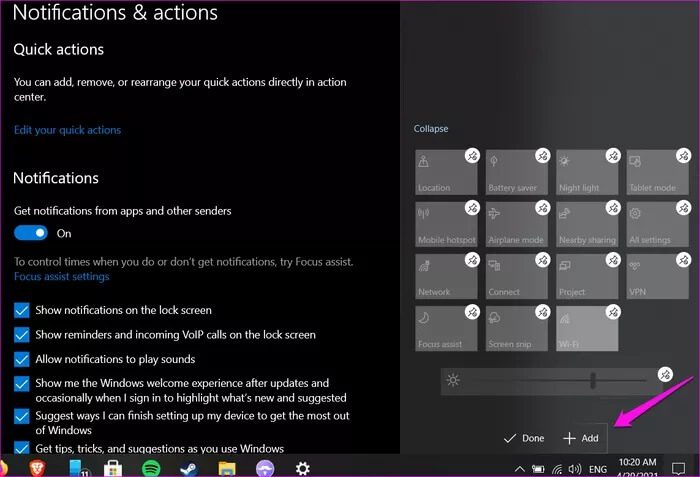This screenshot has width=700, height=477.
Task: Open Wi-Fi network tray icon
Action: [557, 469]
